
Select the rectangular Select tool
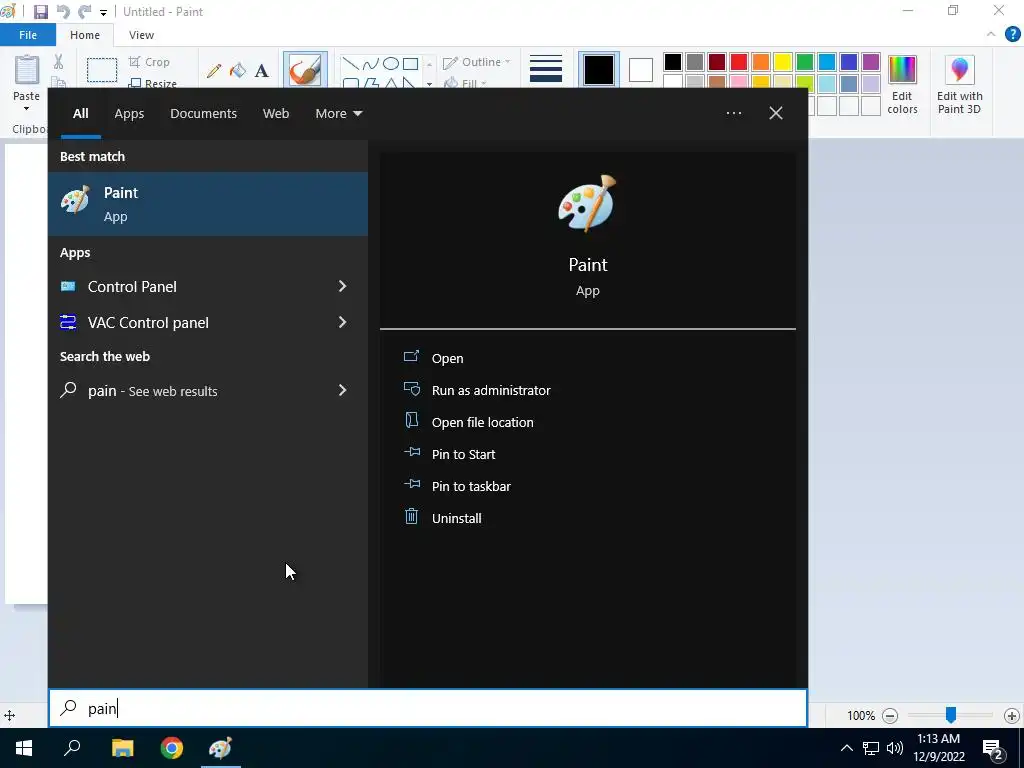click(x=102, y=70)
